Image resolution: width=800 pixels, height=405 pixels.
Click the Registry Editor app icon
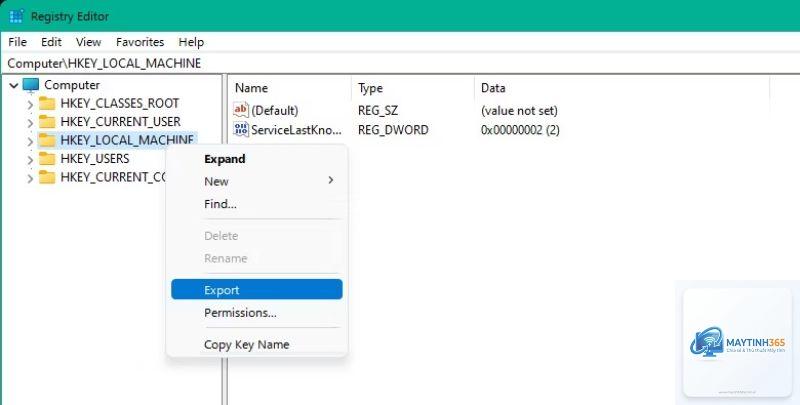tap(16, 16)
